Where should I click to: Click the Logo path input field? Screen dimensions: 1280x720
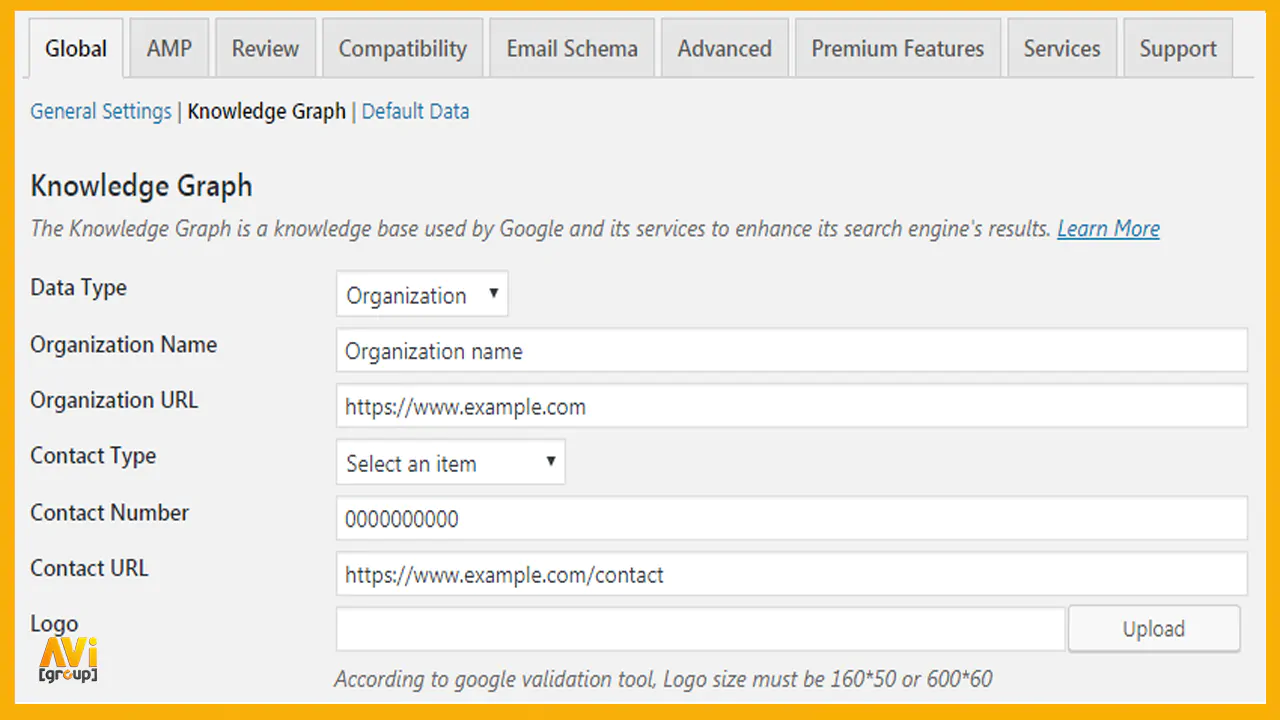[700, 629]
